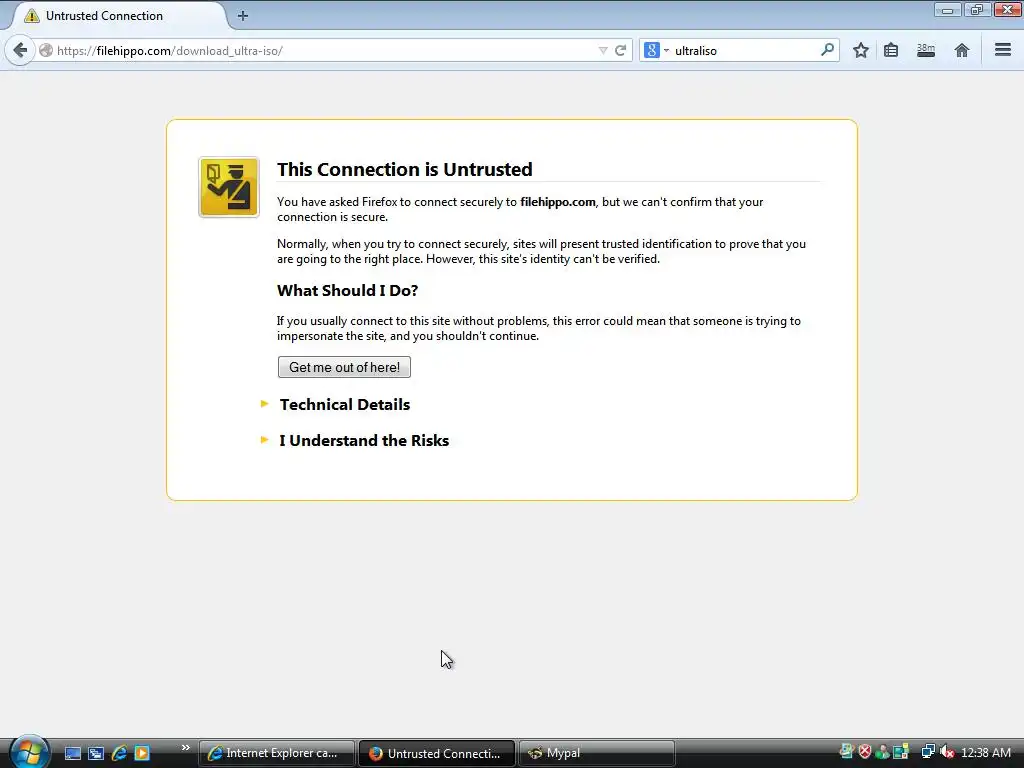Expand I Understand the Risks section
The width and height of the screenshot is (1024, 768).
point(364,440)
